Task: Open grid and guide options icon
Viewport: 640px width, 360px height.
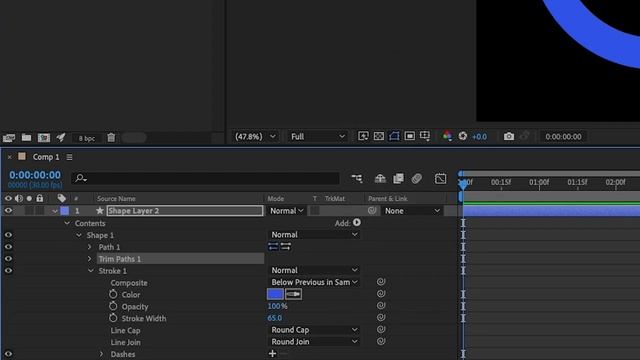Action: tap(425, 136)
